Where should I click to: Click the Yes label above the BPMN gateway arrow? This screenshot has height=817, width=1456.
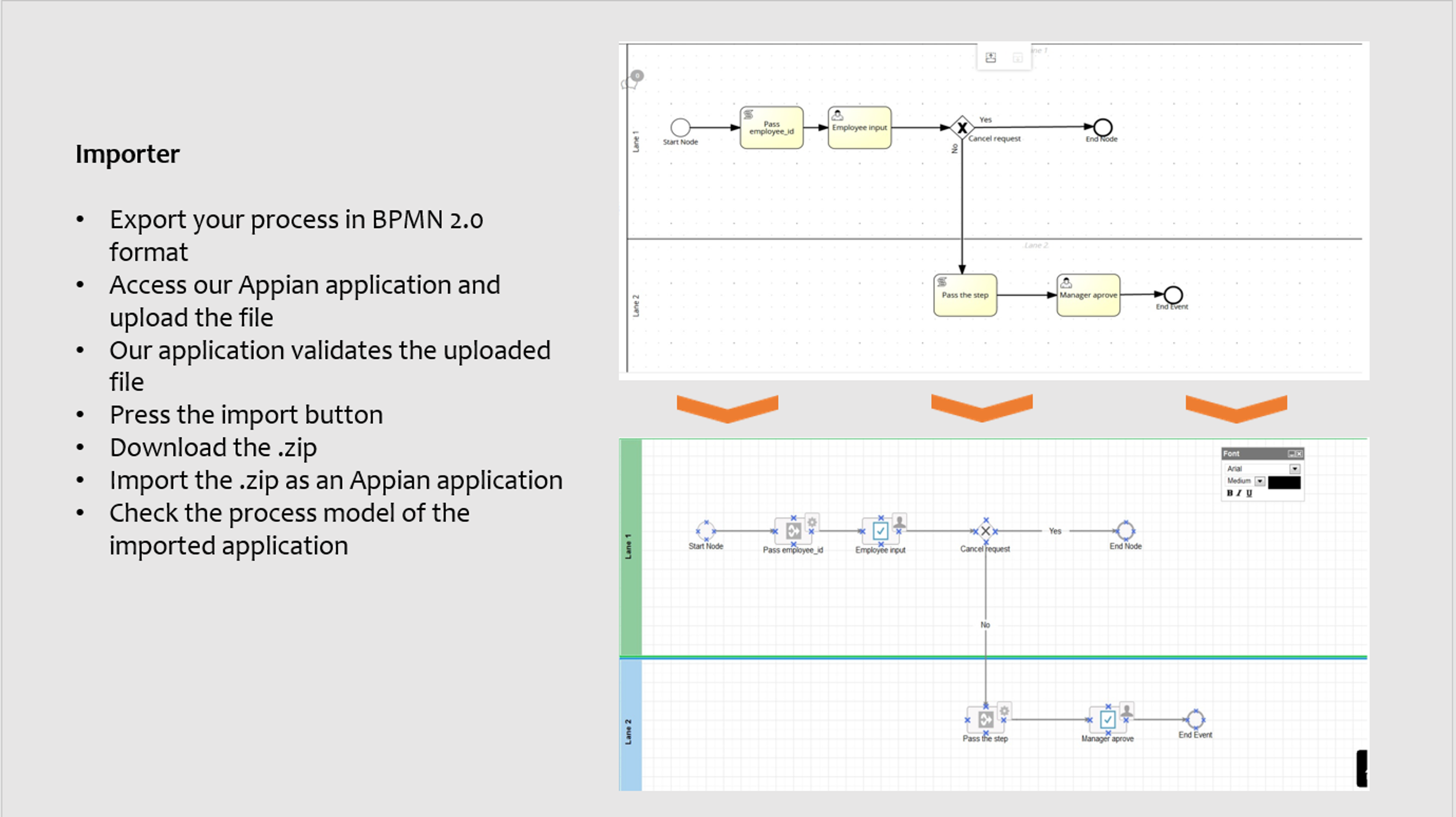[985, 120]
